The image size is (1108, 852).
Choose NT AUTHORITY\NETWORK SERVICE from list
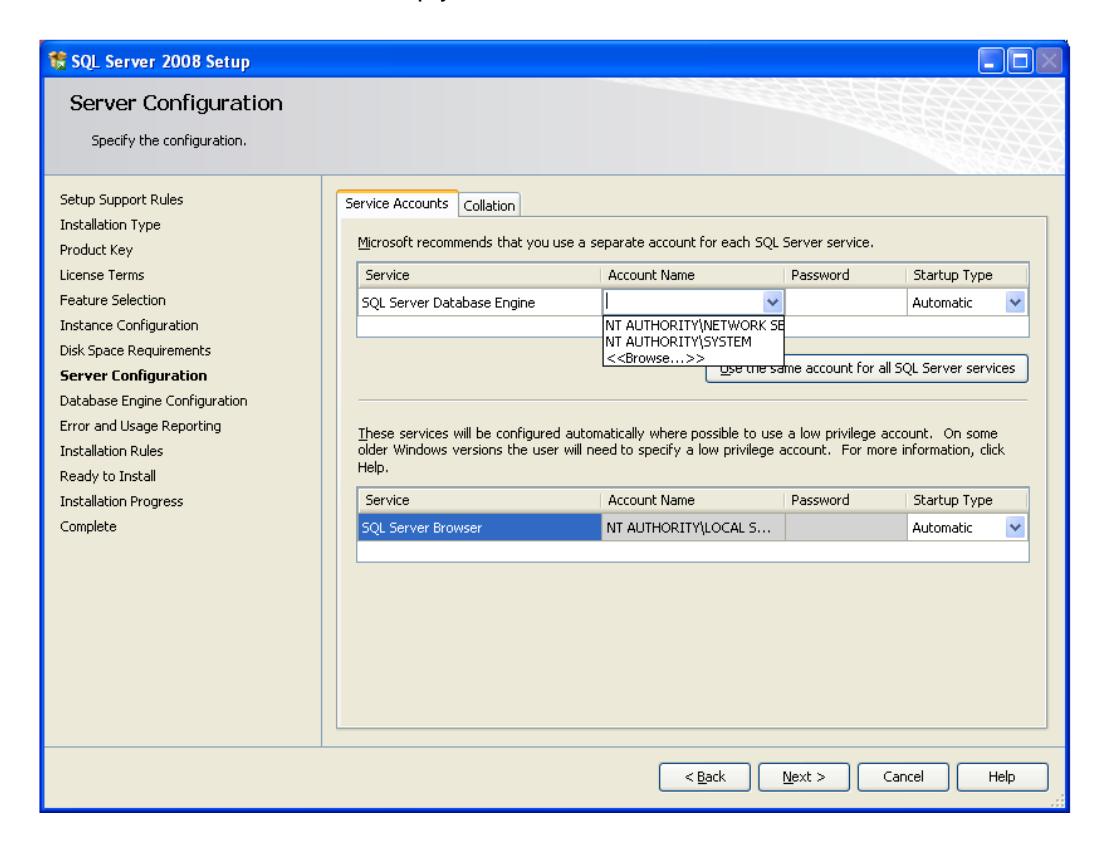point(694,325)
